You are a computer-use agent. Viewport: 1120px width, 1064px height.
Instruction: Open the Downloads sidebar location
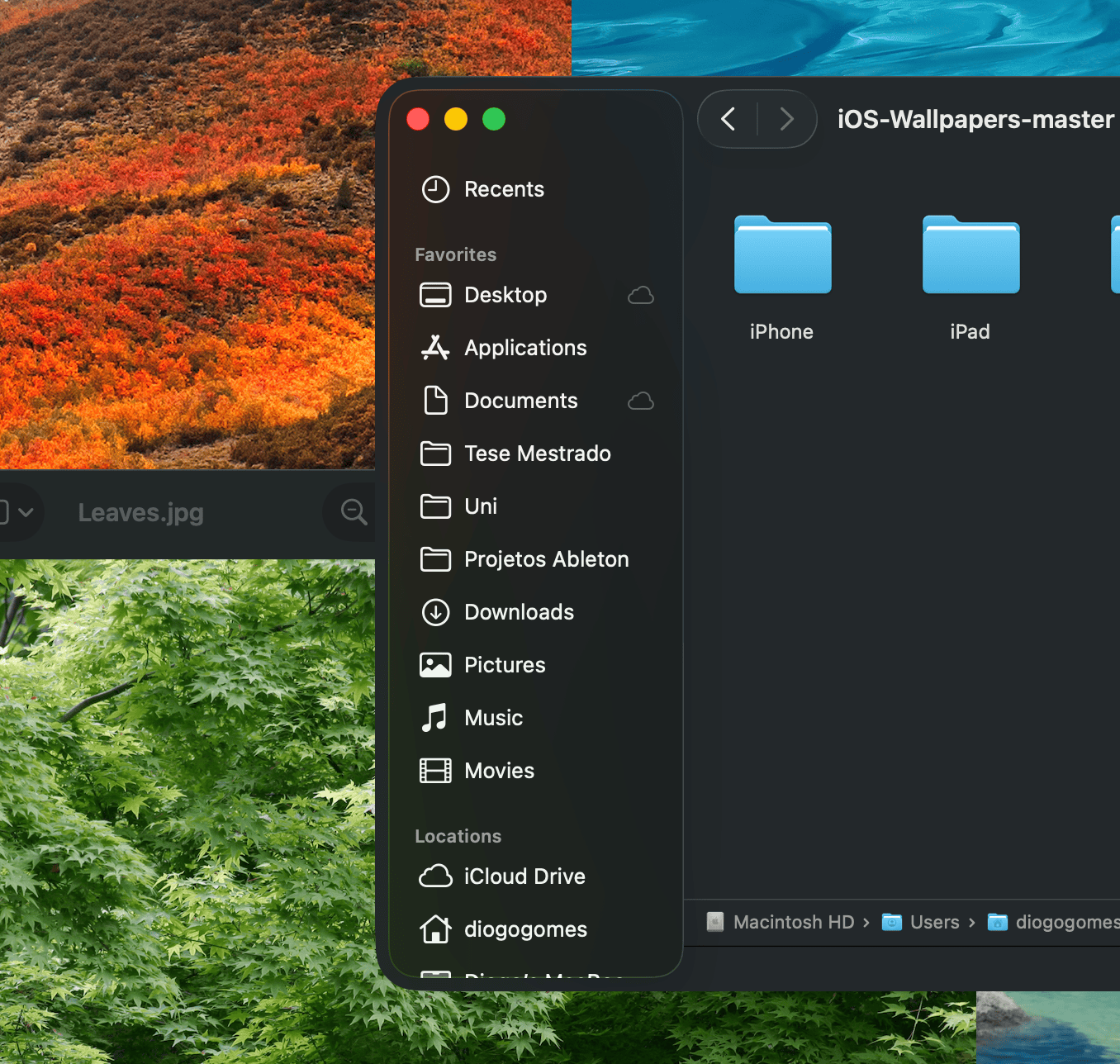[518, 612]
